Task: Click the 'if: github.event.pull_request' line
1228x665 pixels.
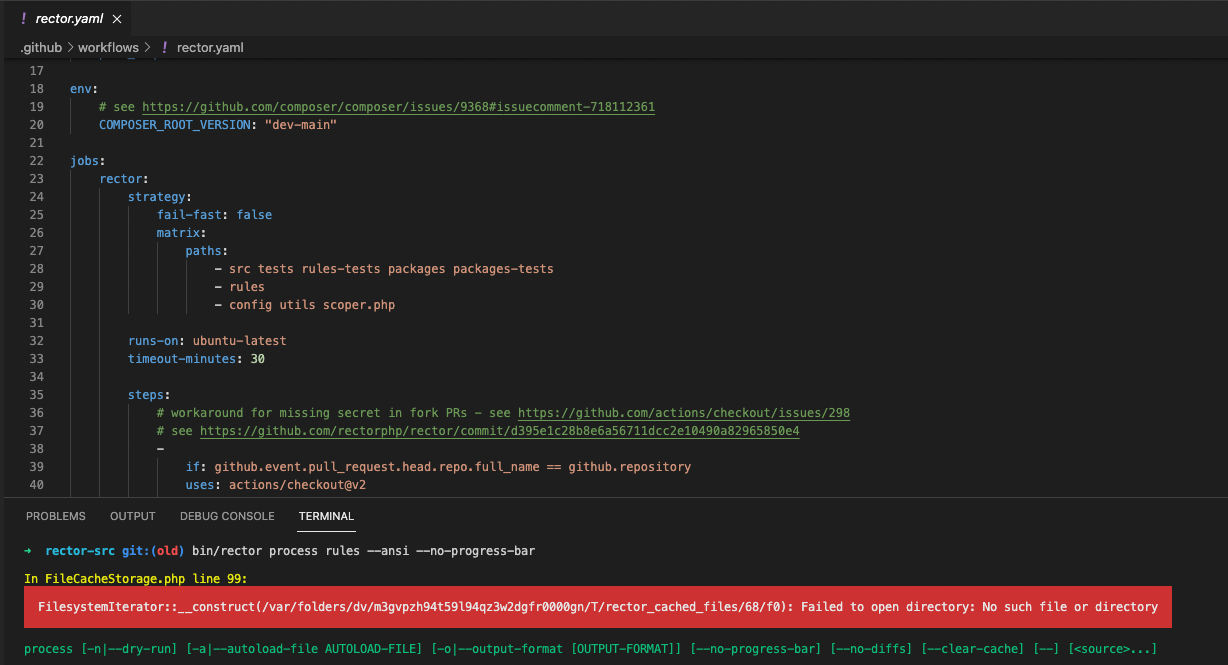Action: [x=438, y=467]
